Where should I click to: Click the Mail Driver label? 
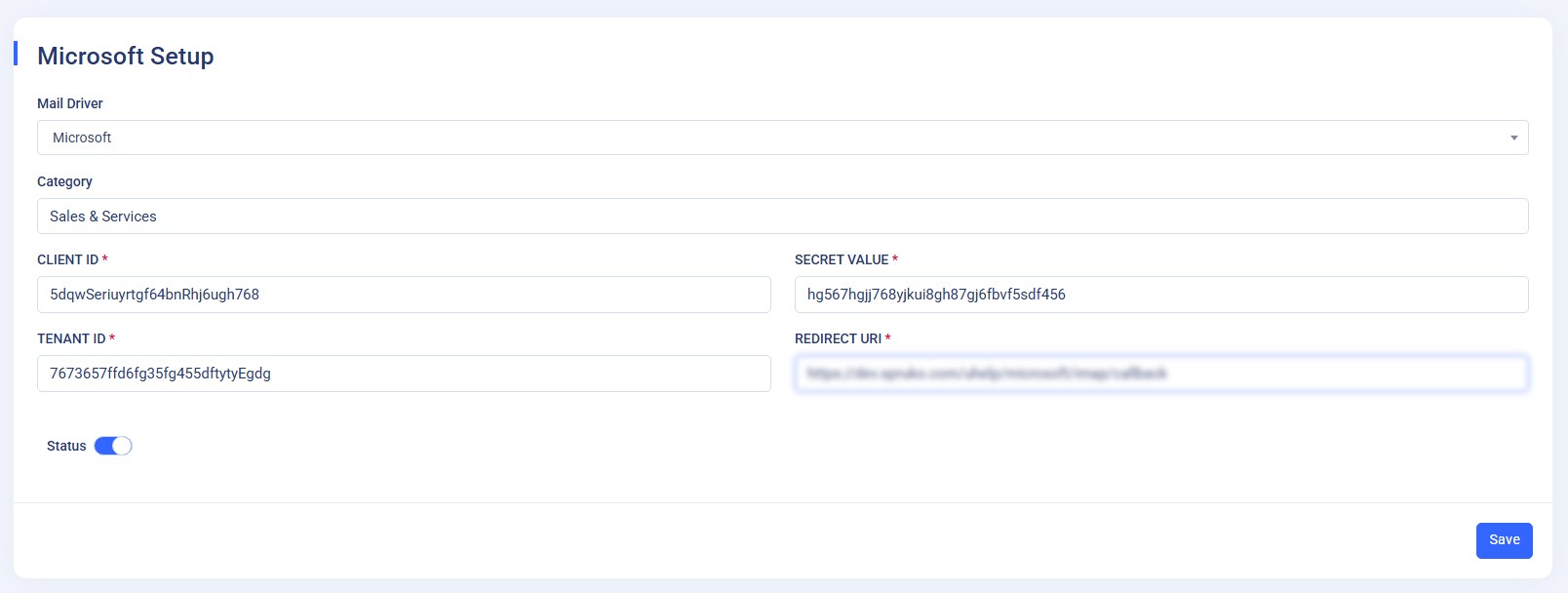[x=70, y=103]
